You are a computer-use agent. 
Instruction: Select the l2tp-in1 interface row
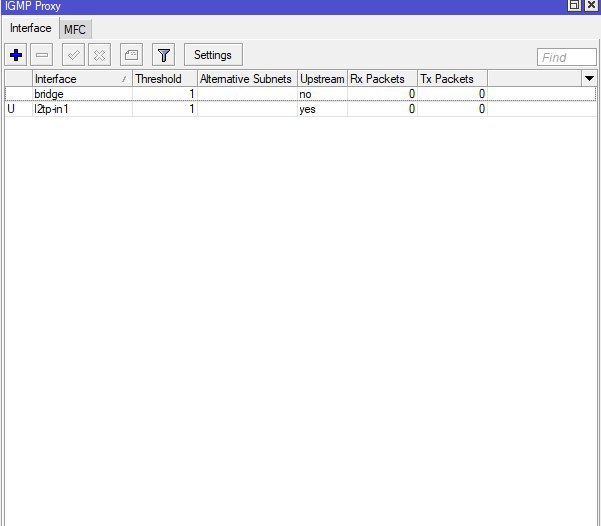[300, 109]
